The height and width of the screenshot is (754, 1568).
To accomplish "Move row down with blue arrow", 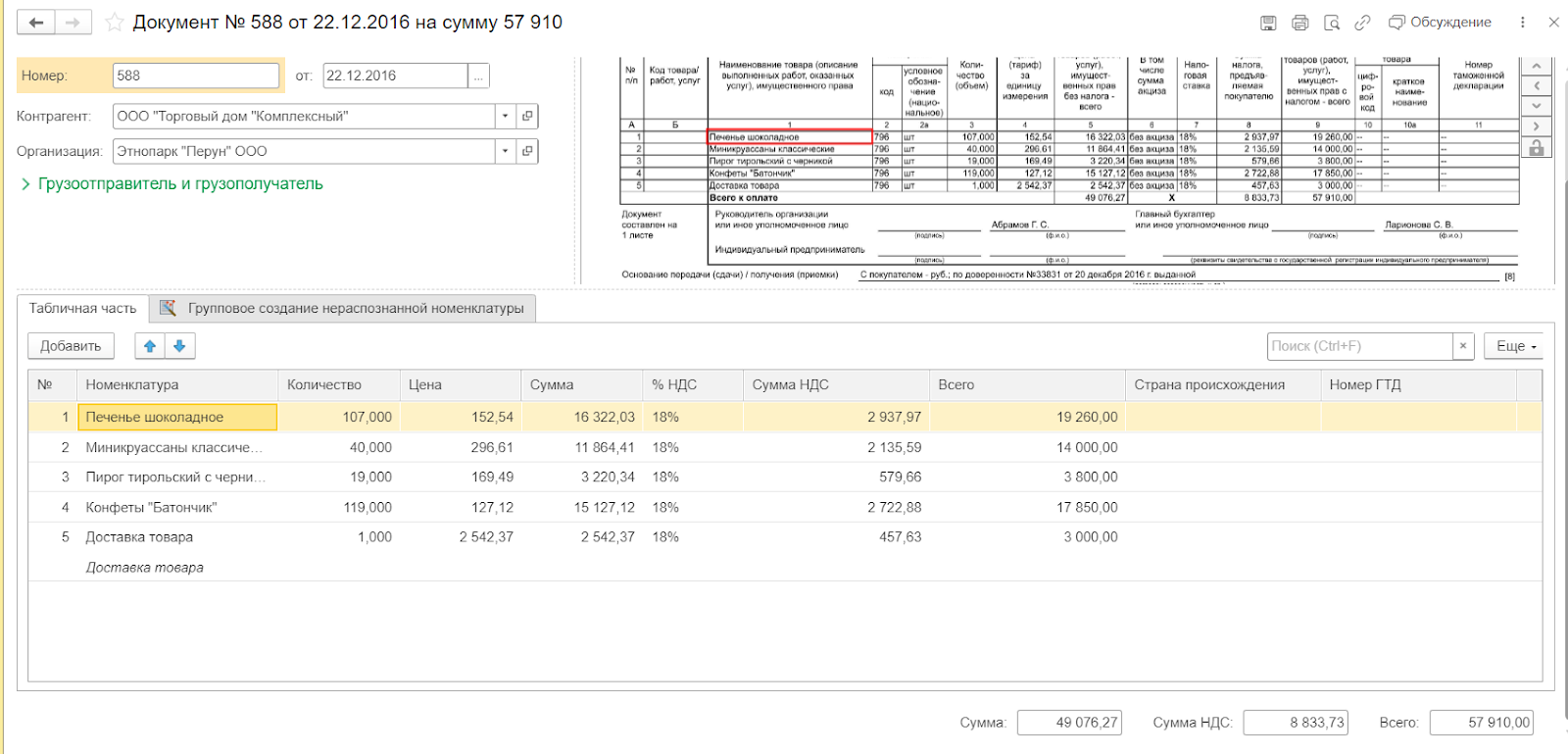I will point(179,346).
